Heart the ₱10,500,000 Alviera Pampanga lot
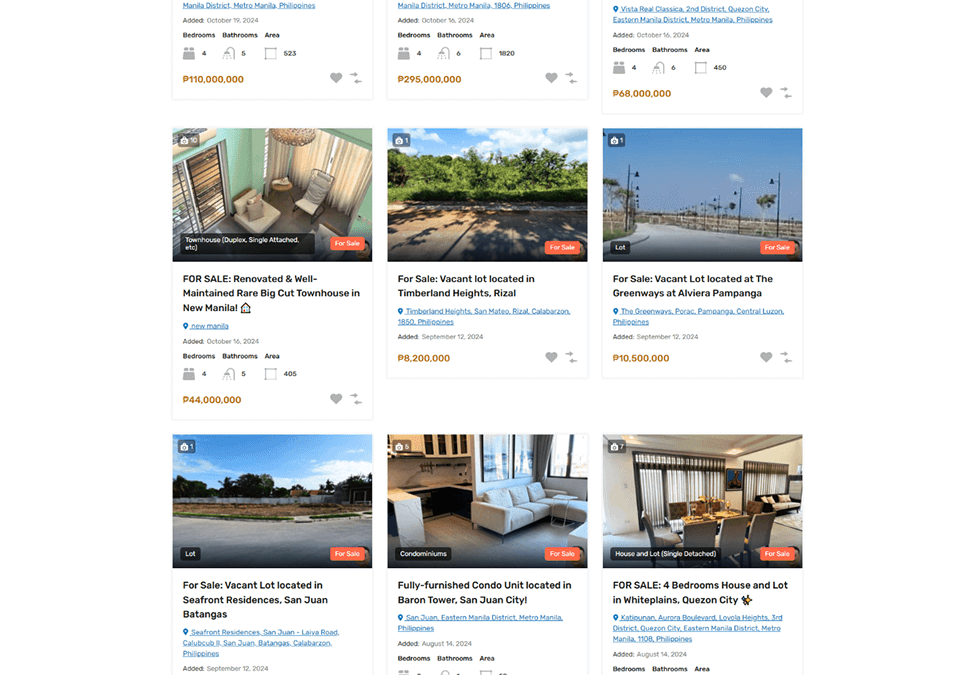 tap(766, 357)
